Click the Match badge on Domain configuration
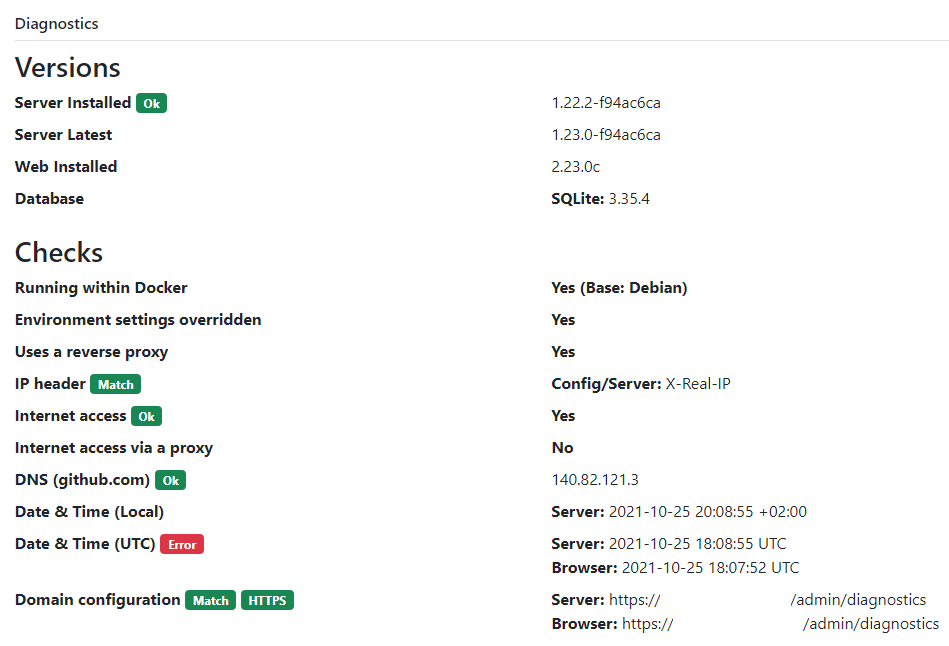This screenshot has height=646, width=949. 210,600
